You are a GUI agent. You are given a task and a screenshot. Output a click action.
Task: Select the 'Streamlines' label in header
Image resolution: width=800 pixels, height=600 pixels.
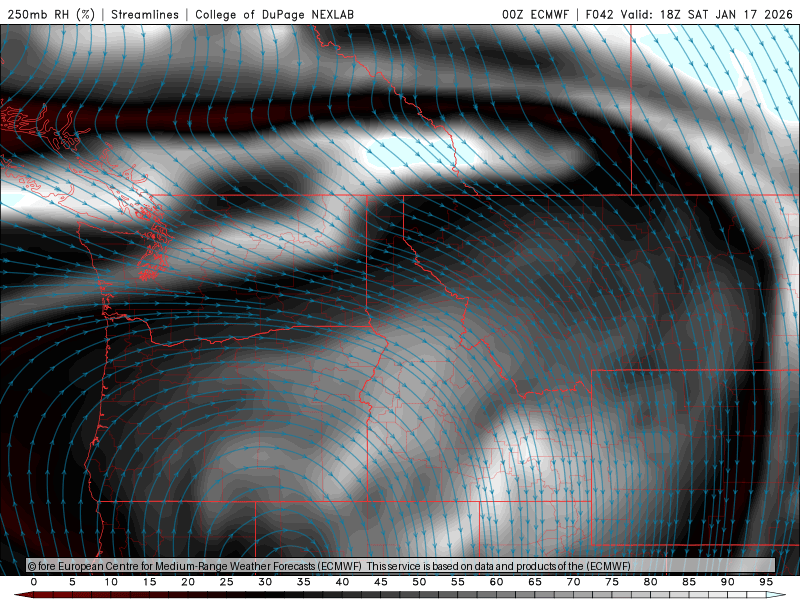pos(145,14)
